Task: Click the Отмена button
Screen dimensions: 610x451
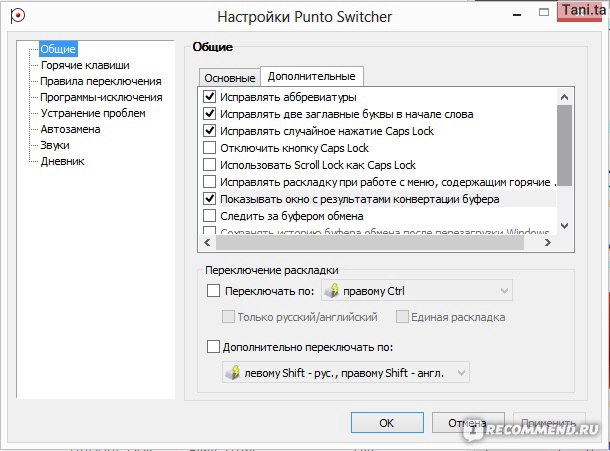Action: click(x=468, y=423)
